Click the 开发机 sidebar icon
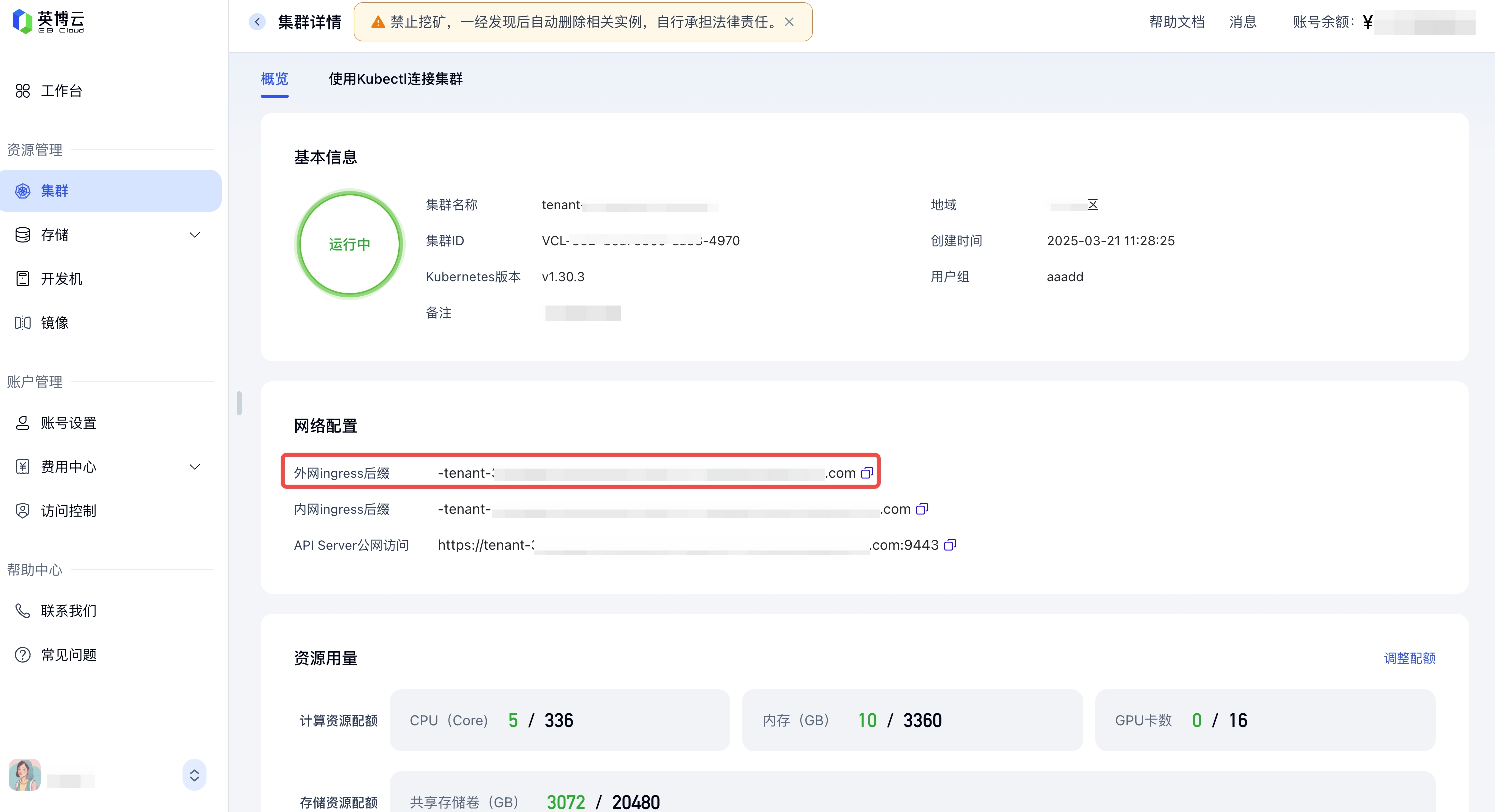 tap(22, 279)
